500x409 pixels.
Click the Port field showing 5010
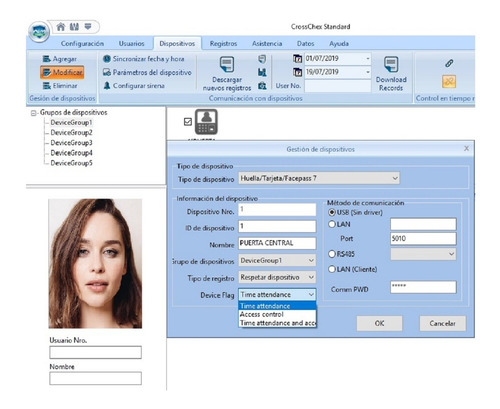(423, 238)
